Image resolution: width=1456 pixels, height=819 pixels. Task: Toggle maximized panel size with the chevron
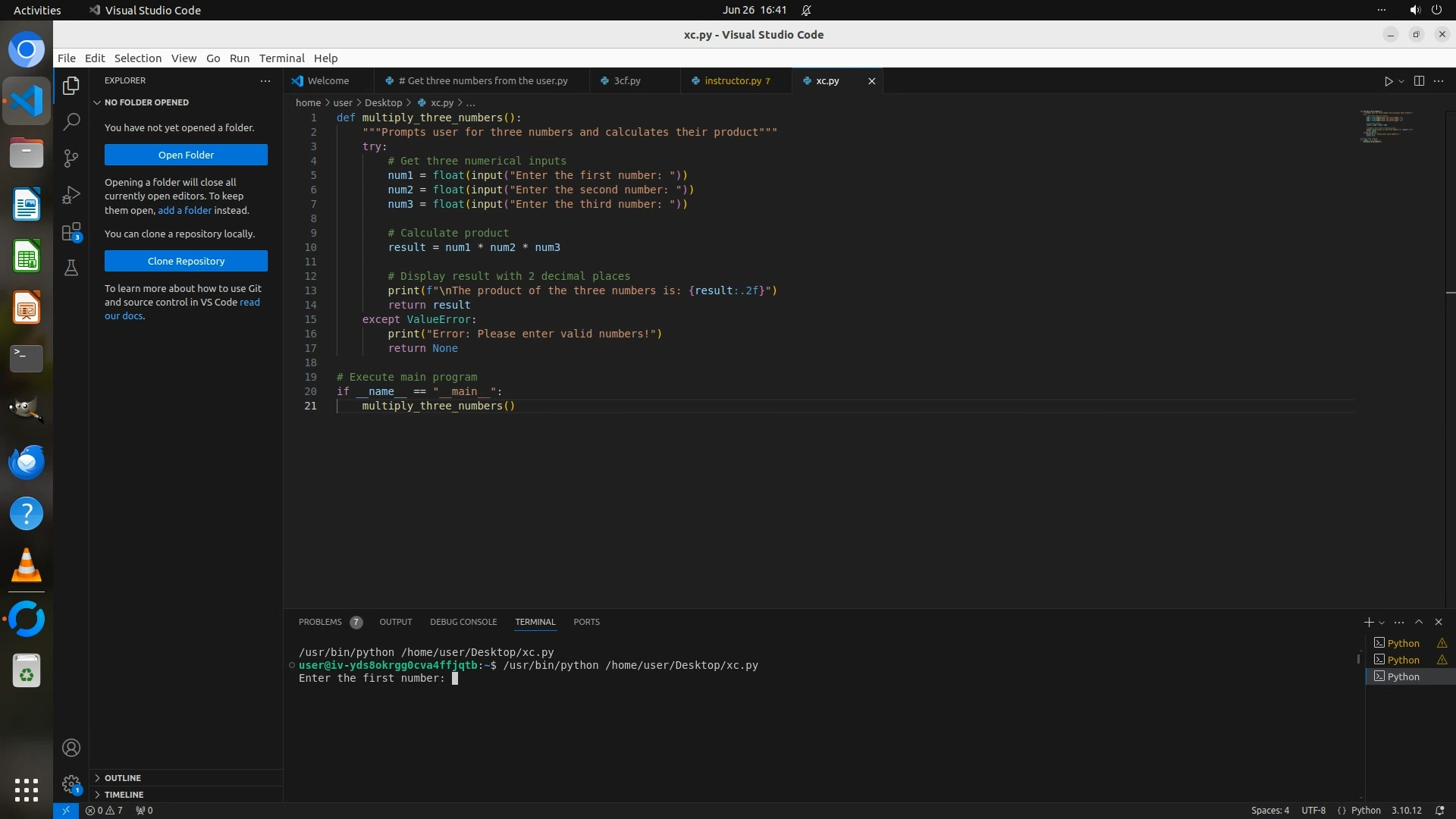tap(1419, 622)
